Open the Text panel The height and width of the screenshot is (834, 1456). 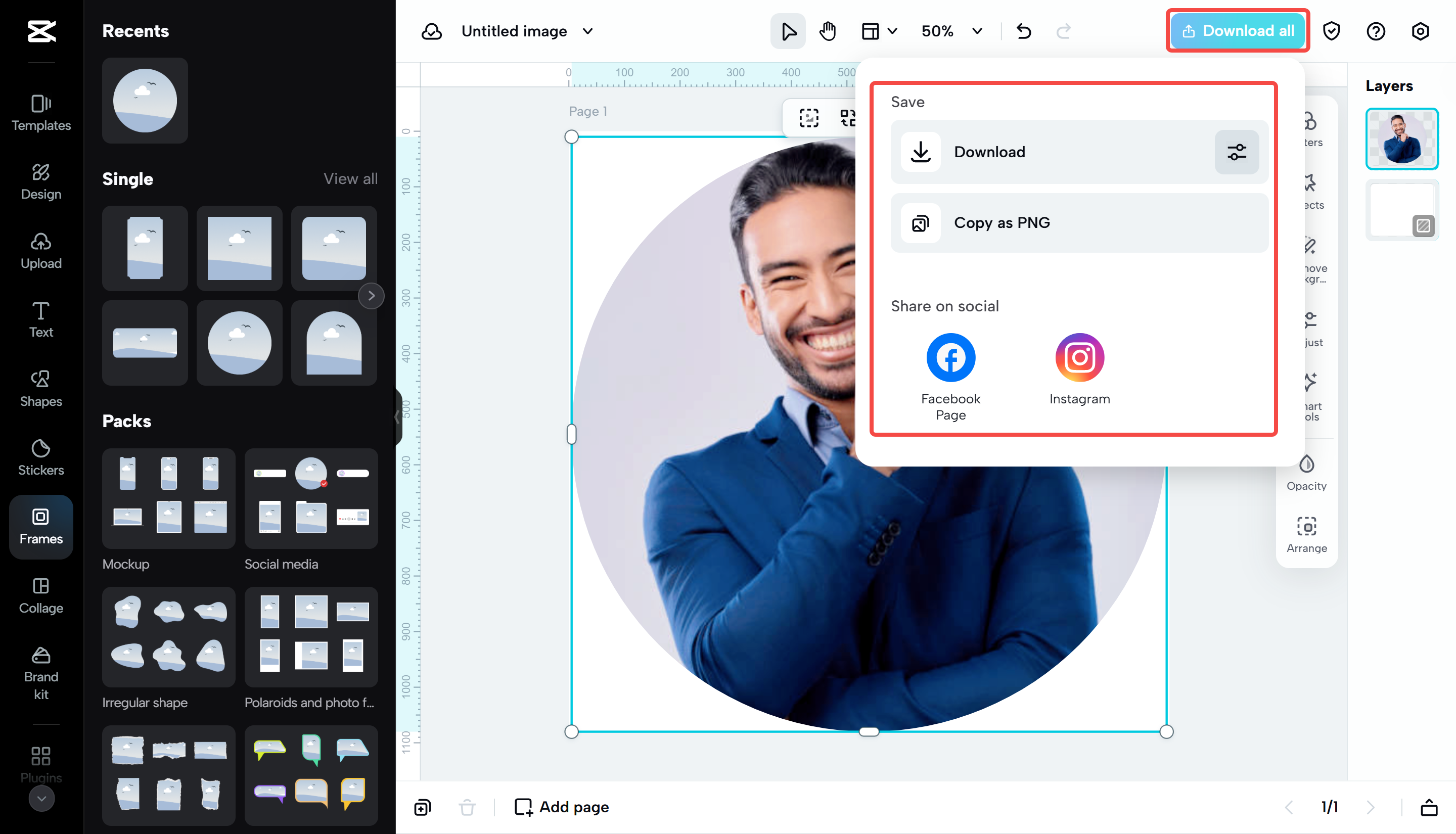click(x=40, y=319)
